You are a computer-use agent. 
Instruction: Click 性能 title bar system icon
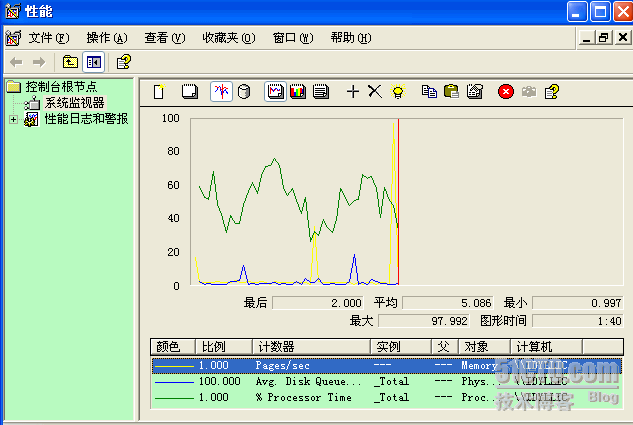(x=13, y=11)
